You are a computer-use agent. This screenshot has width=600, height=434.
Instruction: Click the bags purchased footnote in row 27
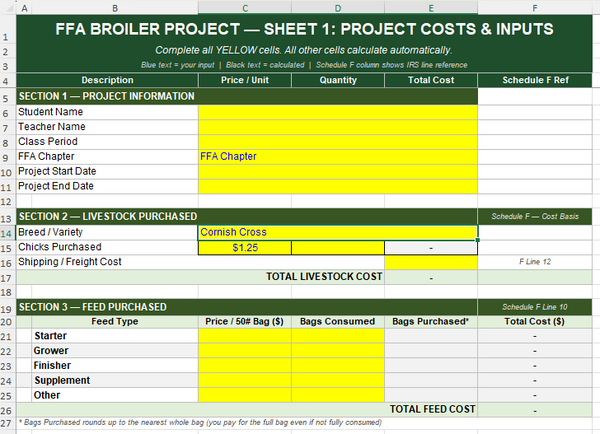pos(200,423)
